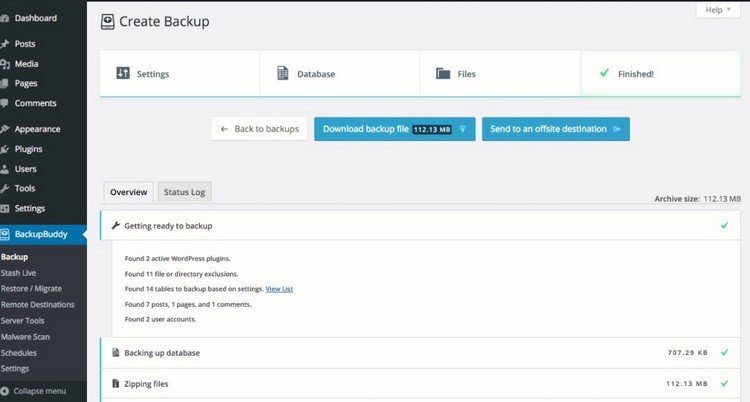The width and height of the screenshot is (750, 402).
Task: Click the Plugins icon in the sidebar
Action: point(4,149)
